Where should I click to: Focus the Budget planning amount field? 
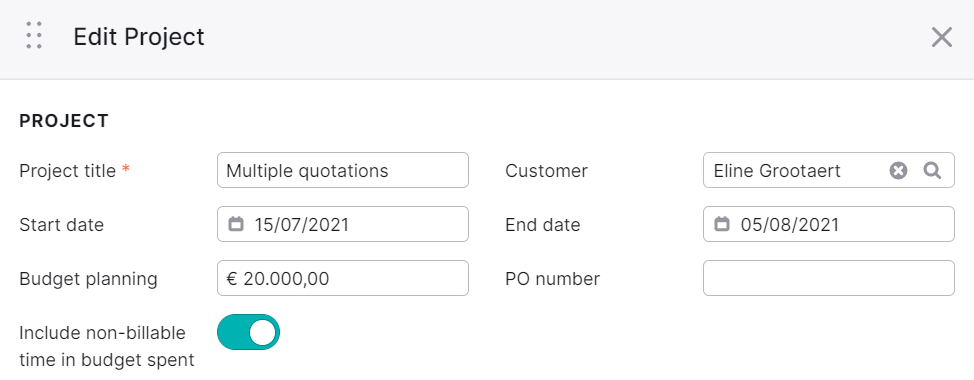pos(343,278)
